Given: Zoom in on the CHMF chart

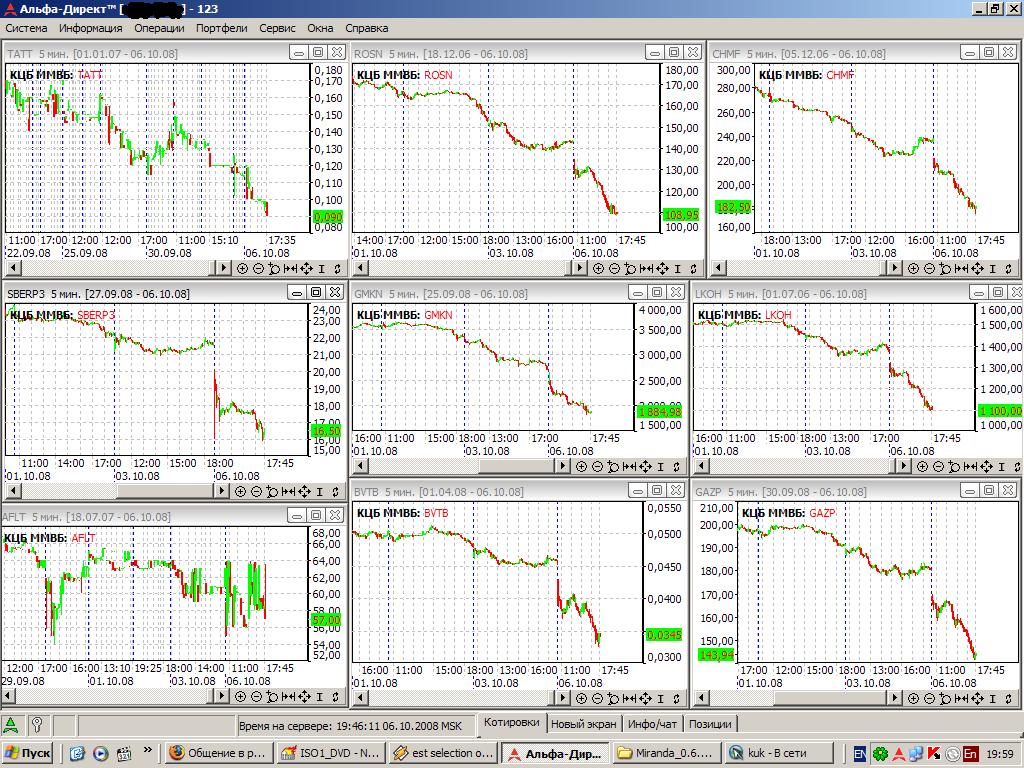Looking at the screenshot, I should tap(914, 268).
